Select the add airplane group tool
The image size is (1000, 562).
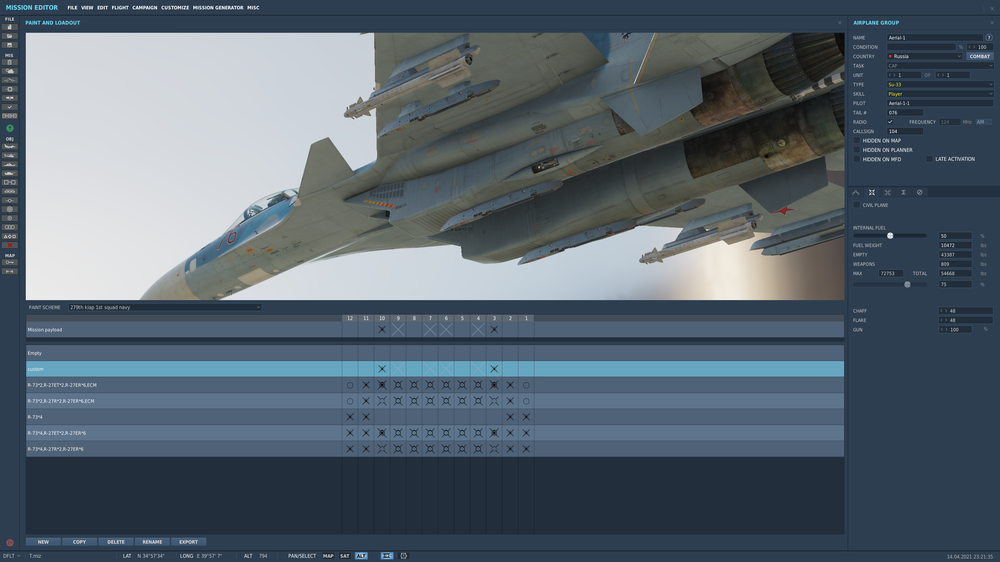(x=10, y=147)
